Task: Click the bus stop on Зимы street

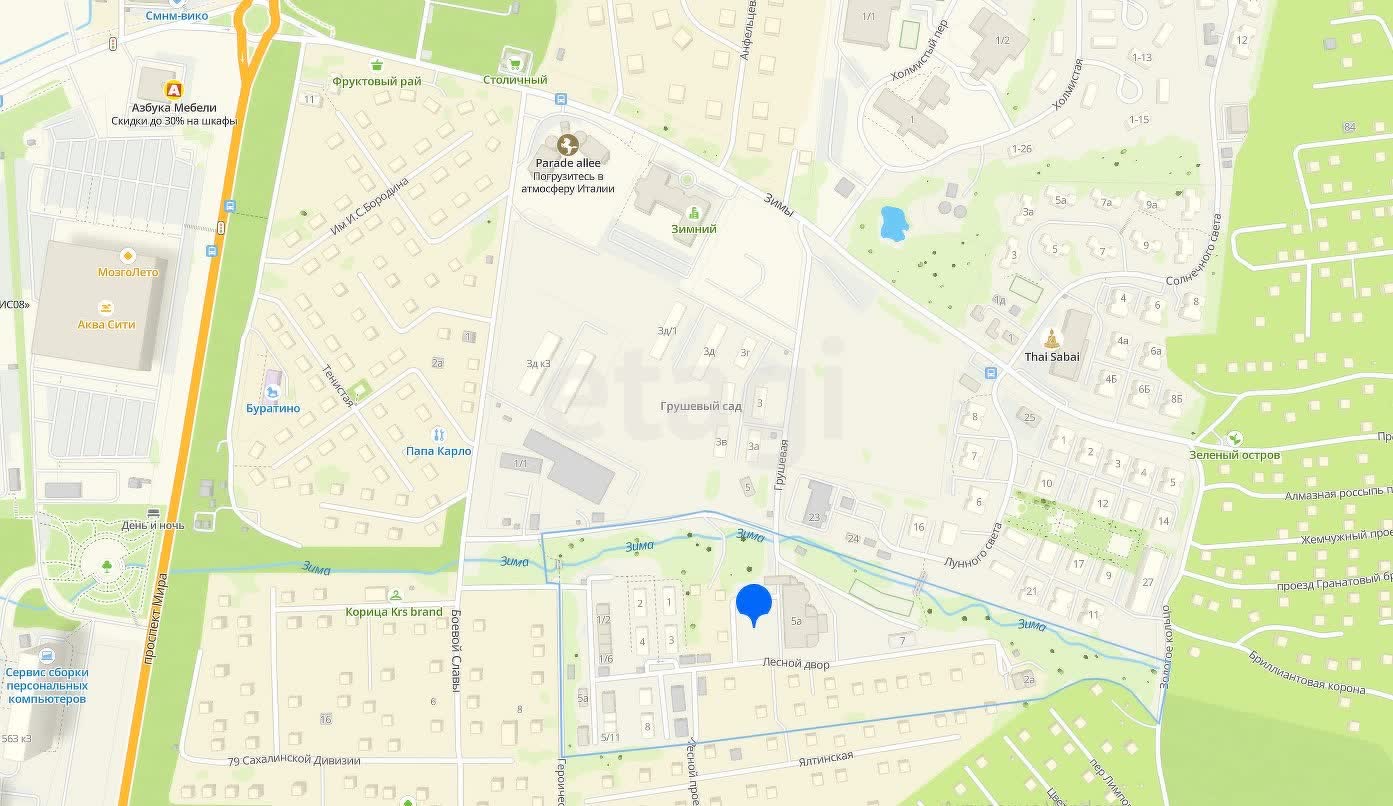Action: [x=559, y=99]
